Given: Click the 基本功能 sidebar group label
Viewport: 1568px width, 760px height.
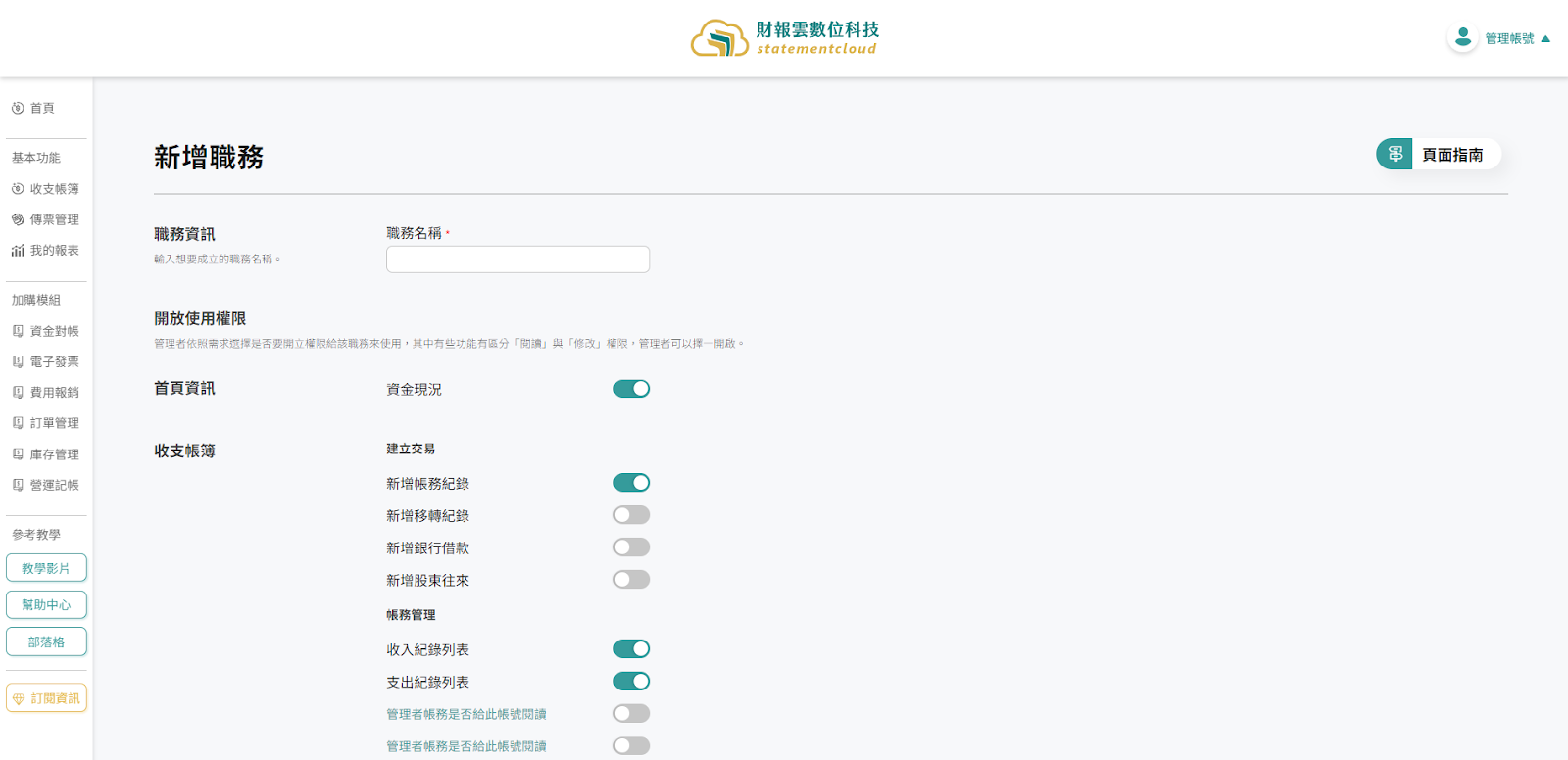Looking at the screenshot, I should point(36,158).
